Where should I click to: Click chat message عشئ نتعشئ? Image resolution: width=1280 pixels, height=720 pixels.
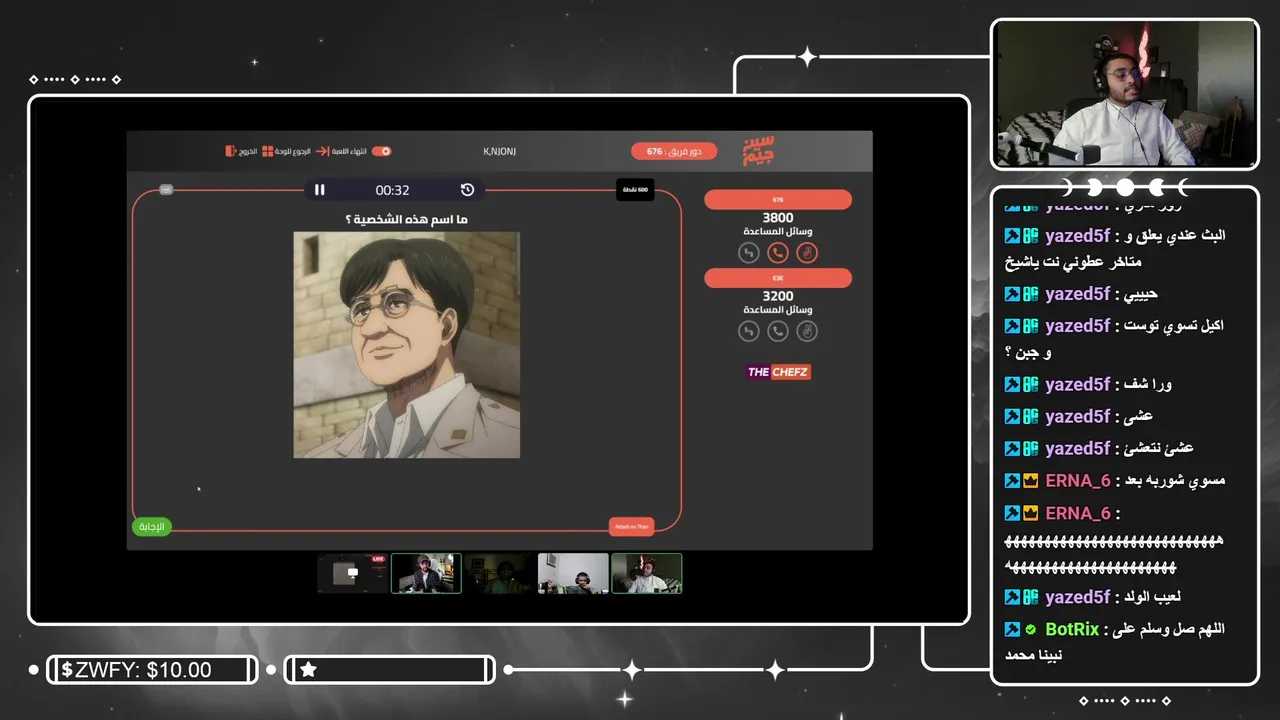coord(1160,448)
